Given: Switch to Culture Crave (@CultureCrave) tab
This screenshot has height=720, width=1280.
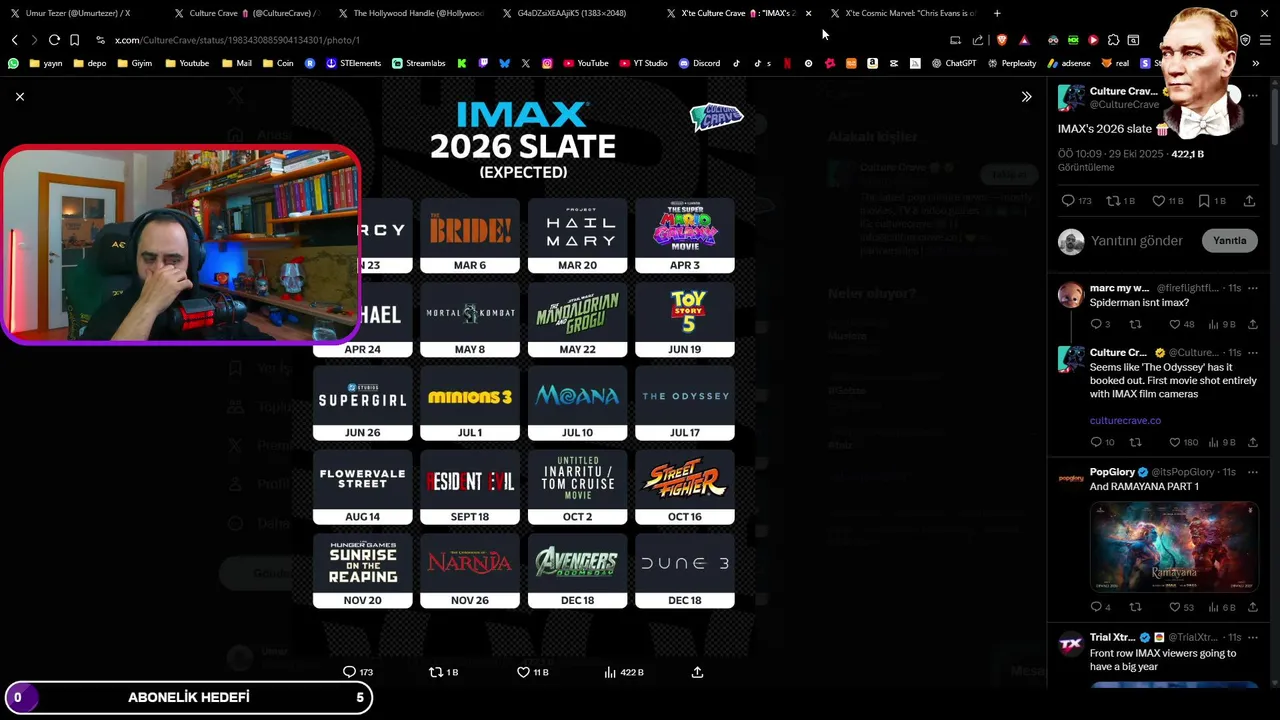Looking at the screenshot, I should click(246, 13).
